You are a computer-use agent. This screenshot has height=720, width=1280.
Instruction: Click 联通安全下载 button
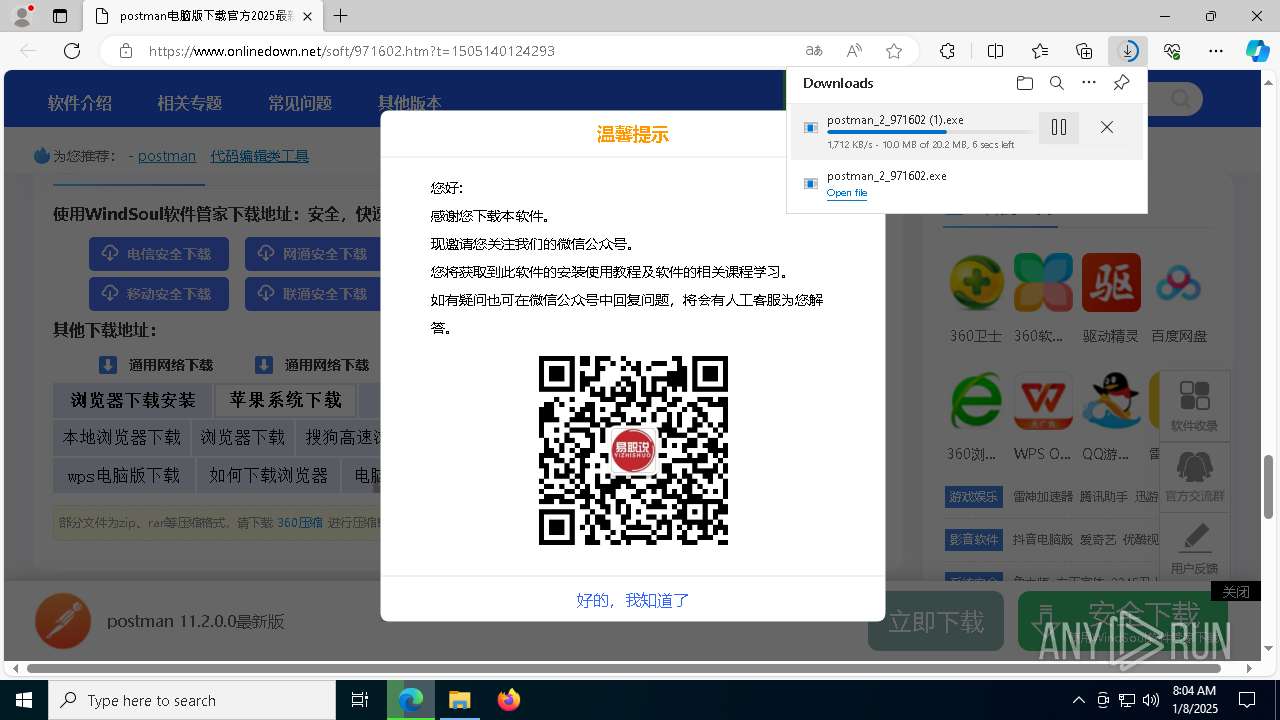[314, 294]
